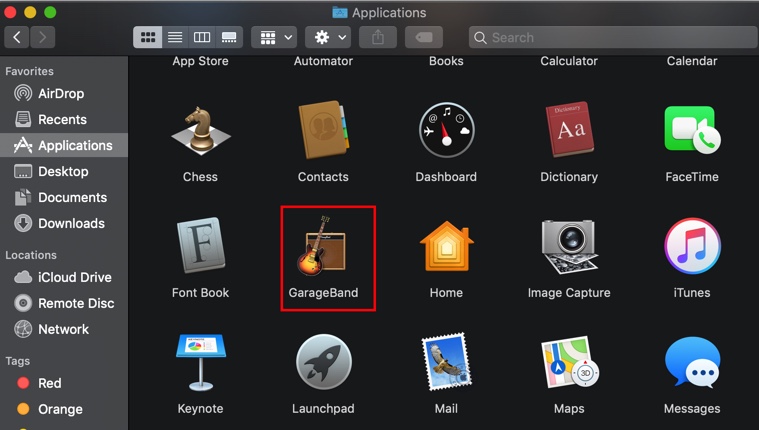Select Downloads in the sidebar
This screenshot has width=759, height=430.
(71, 223)
